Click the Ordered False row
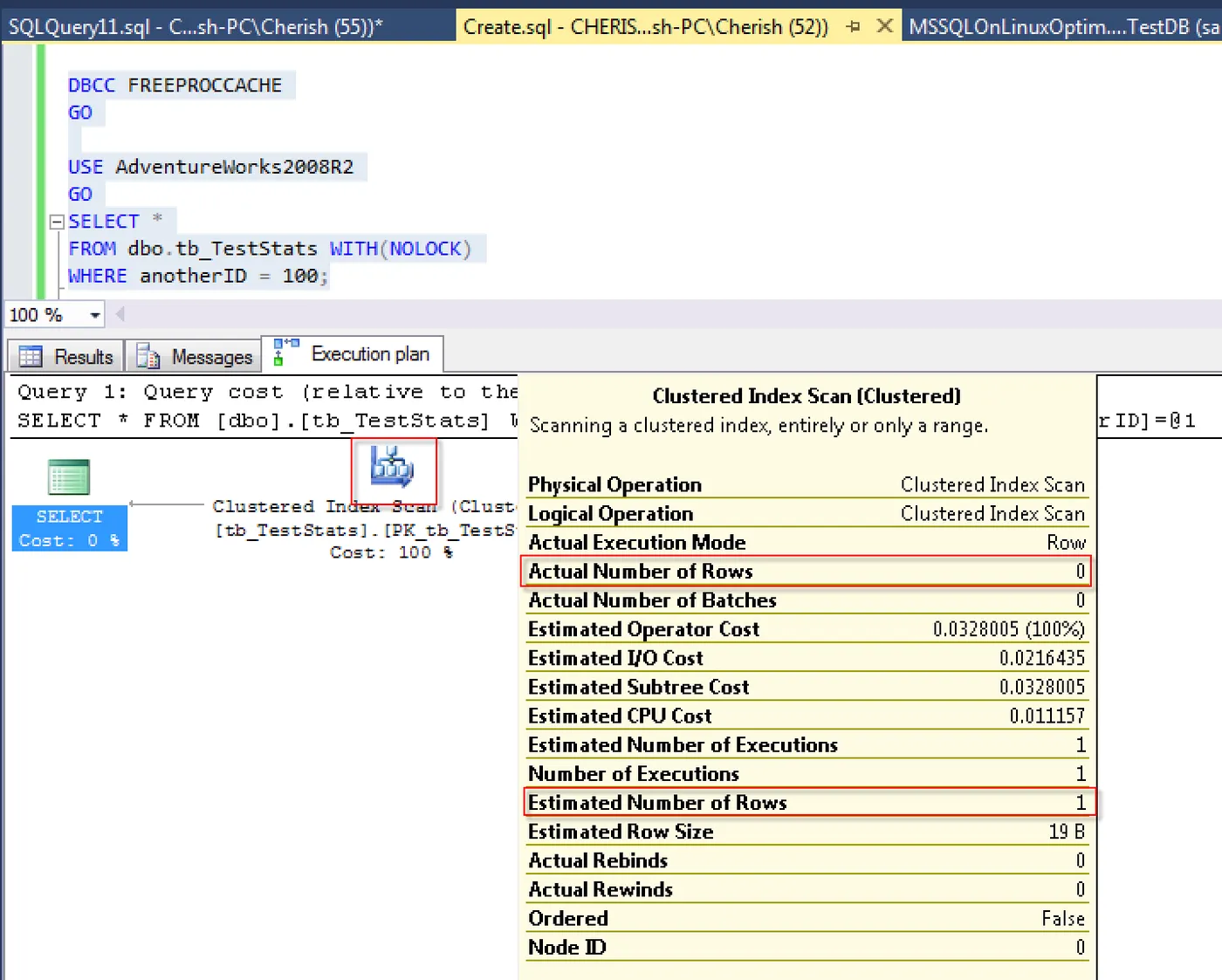 (807, 918)
